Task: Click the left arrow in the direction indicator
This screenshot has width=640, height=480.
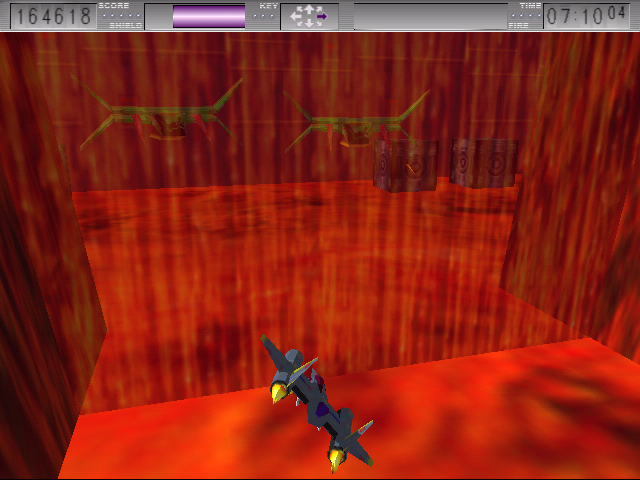Action: (296, 16)
